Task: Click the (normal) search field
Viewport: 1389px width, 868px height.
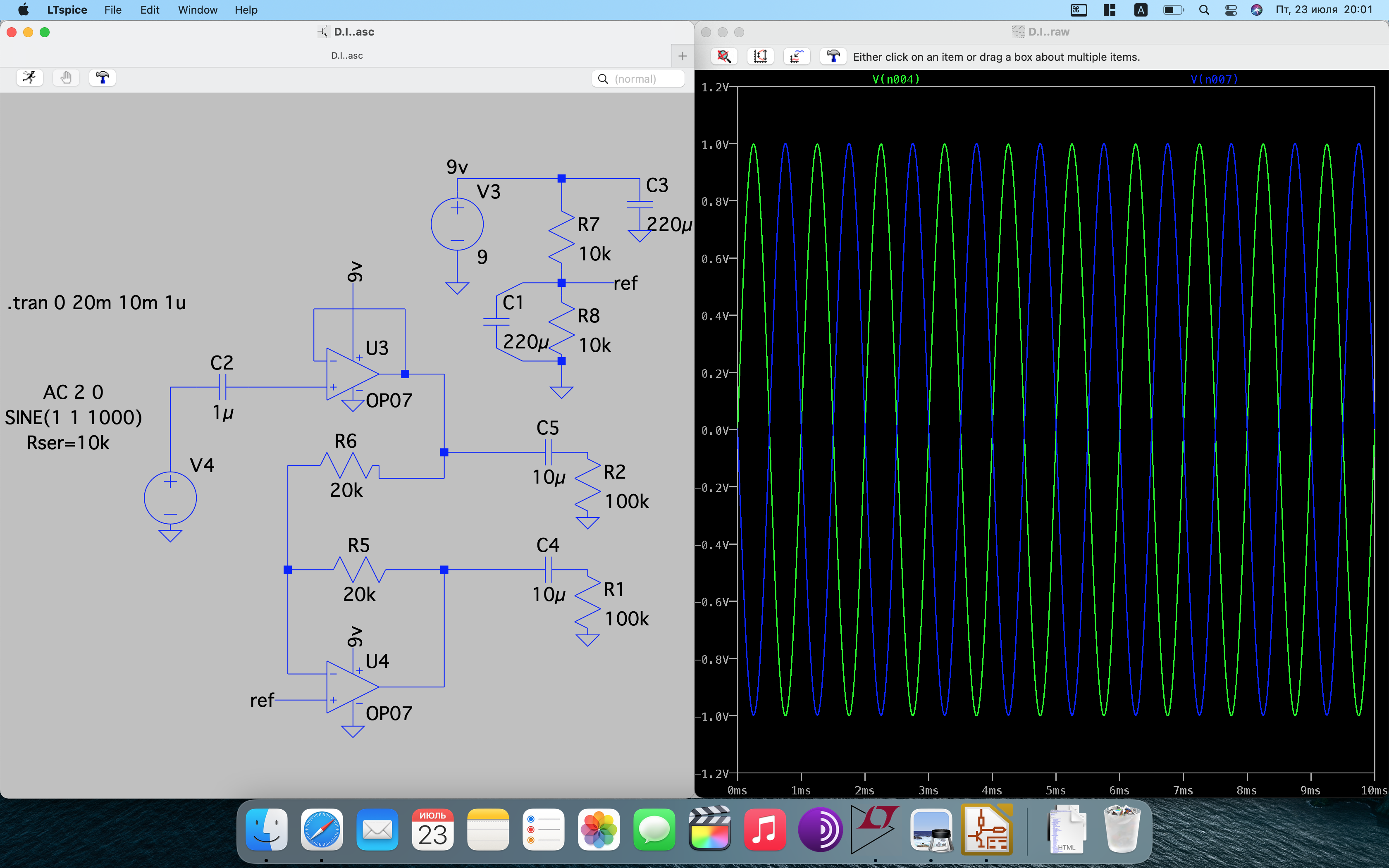Action: click(x=638, y=79)
